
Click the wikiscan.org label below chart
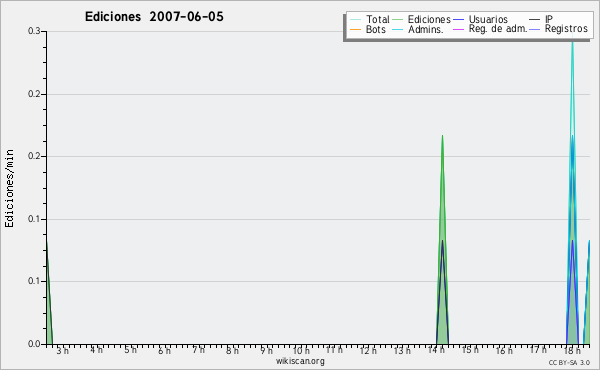[x=300, y=361]
